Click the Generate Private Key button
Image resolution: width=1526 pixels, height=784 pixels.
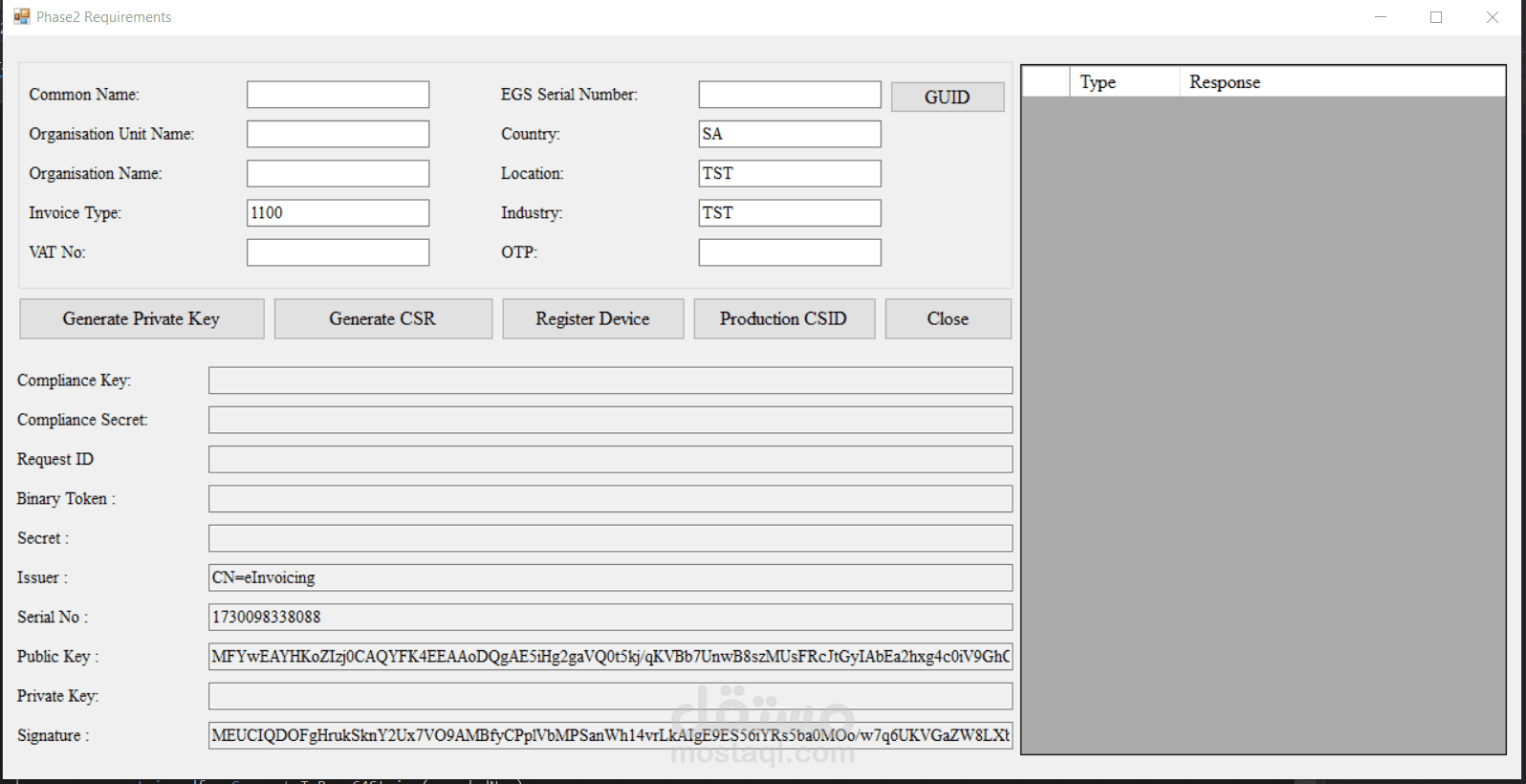coord(142,318)
